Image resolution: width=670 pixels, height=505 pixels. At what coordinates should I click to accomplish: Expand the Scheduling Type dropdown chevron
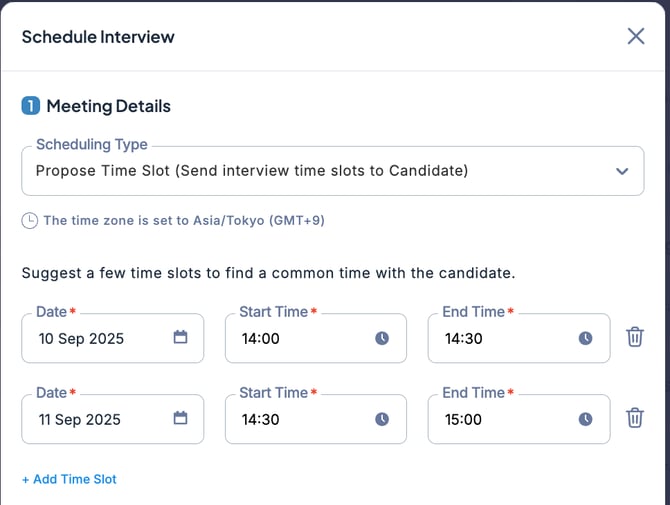622,171
